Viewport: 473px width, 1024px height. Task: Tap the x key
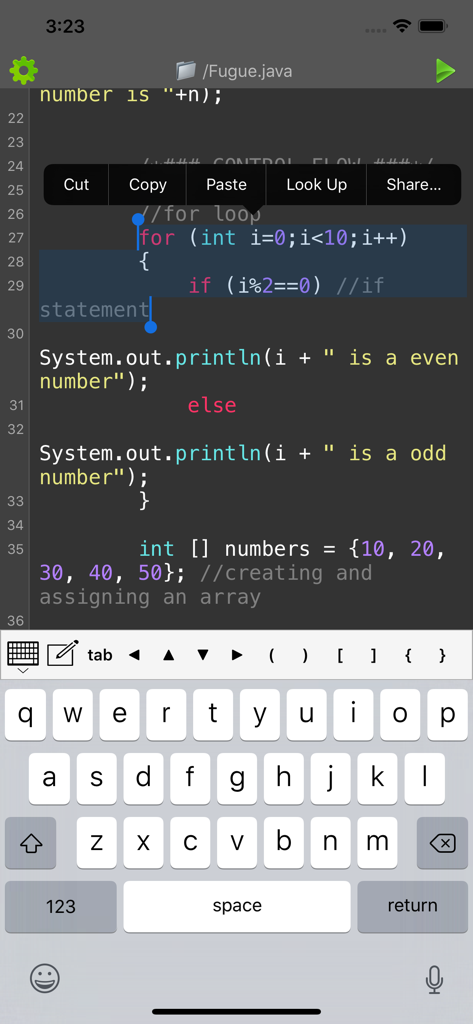click(x=143, y=842)
